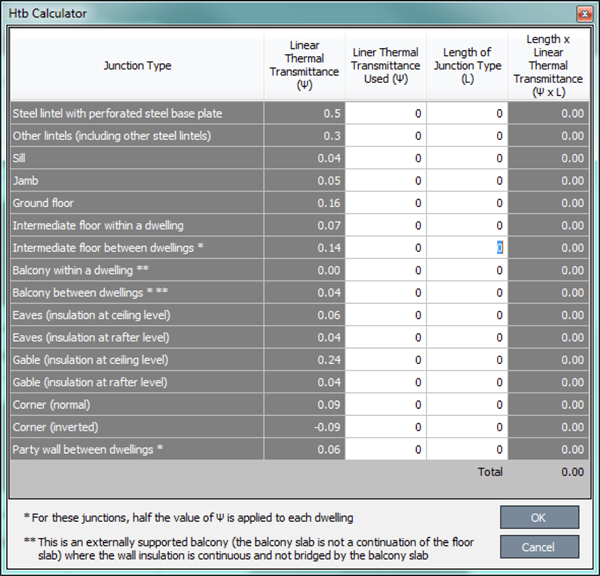Edit Length for Gable insulation at rafter level
Viewport: 600px width, 576px height.
point(467,382)
